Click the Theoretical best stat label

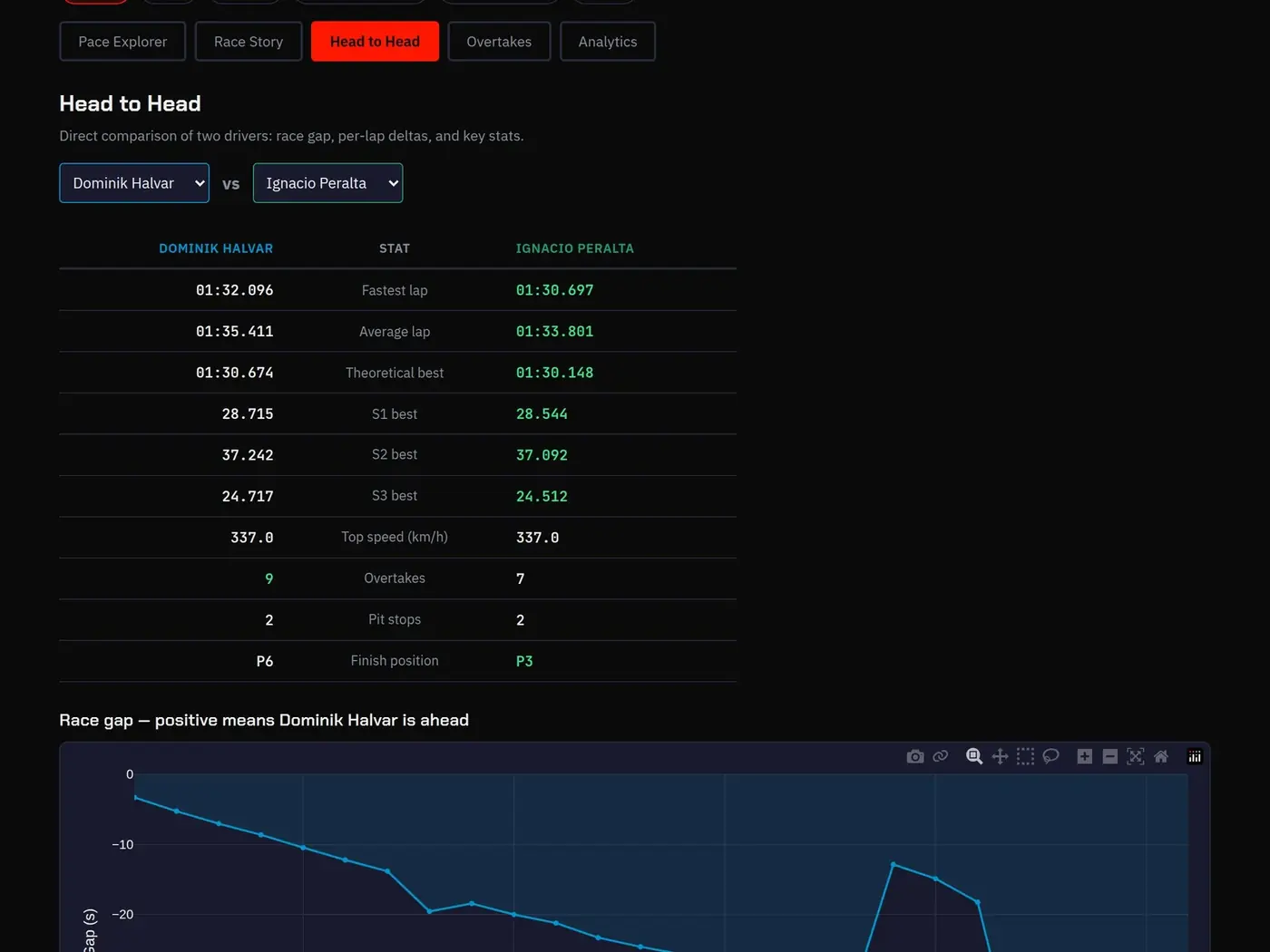[x=395, y=373]
